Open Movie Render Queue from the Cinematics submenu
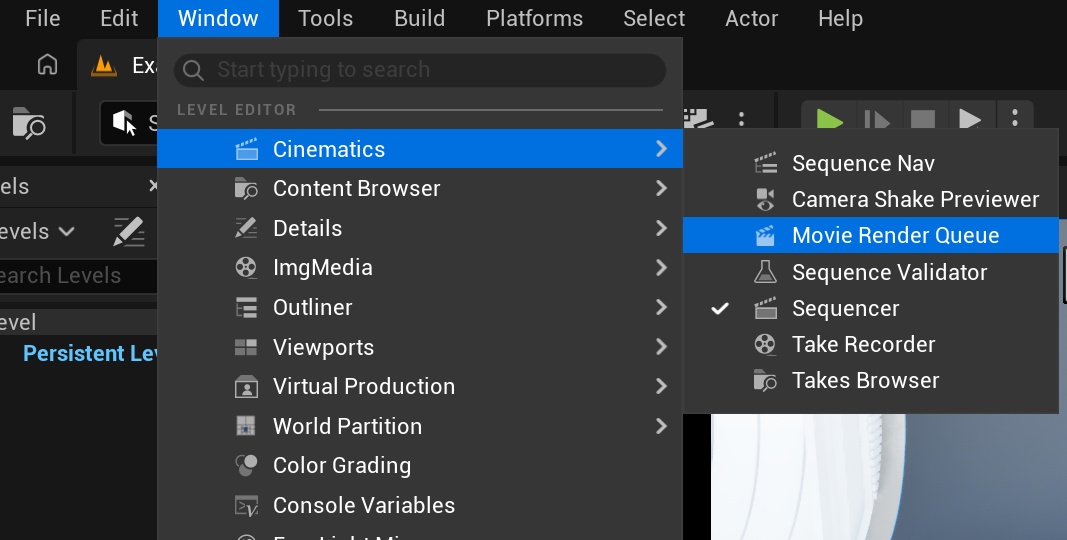This screenshot has height=540, width=1067. click(x=894, y=236)
